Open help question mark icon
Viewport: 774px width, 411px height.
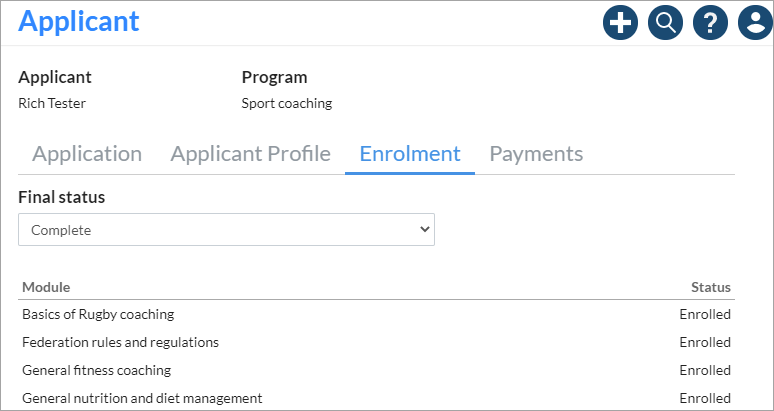pos(710,22)
